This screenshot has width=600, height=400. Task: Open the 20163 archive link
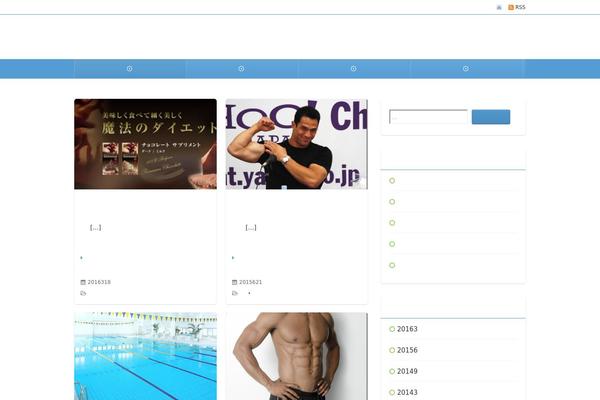407,329
